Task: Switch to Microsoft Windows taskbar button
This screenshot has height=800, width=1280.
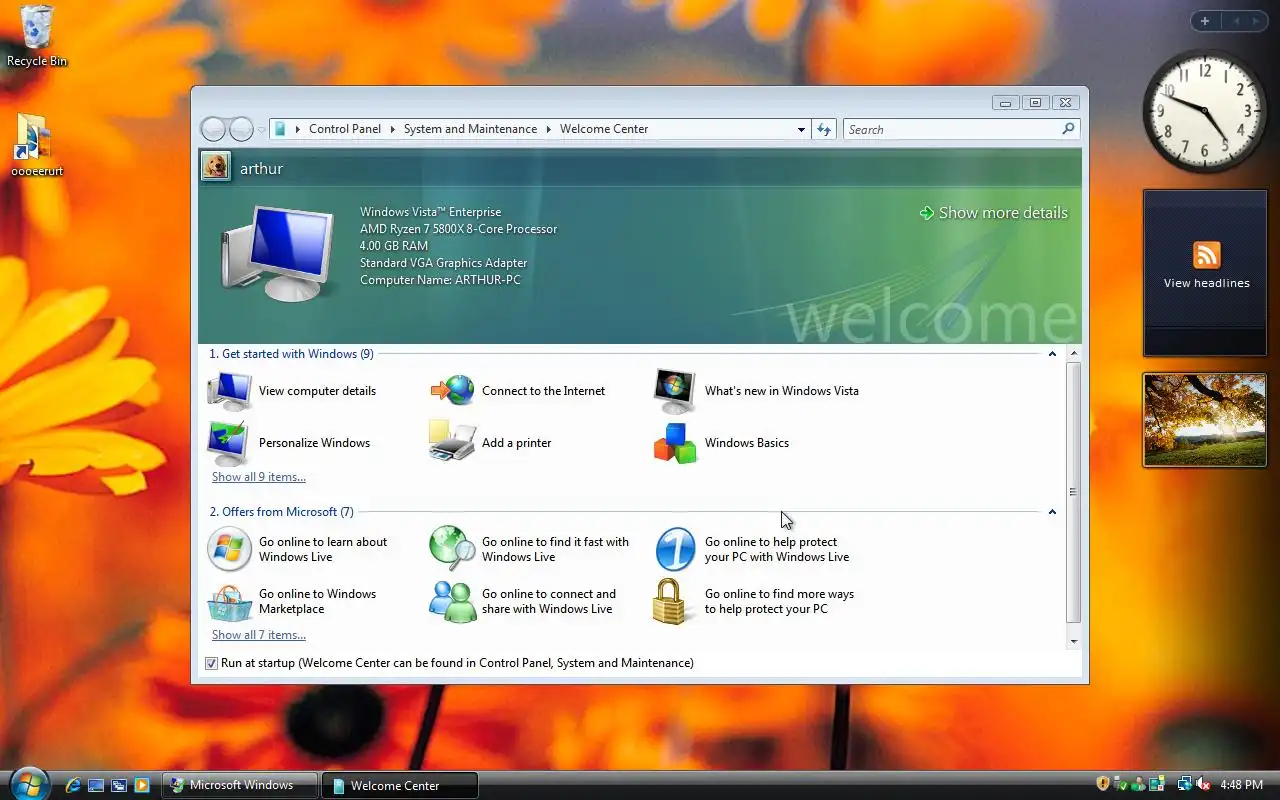Action: [x=239, y=785]
